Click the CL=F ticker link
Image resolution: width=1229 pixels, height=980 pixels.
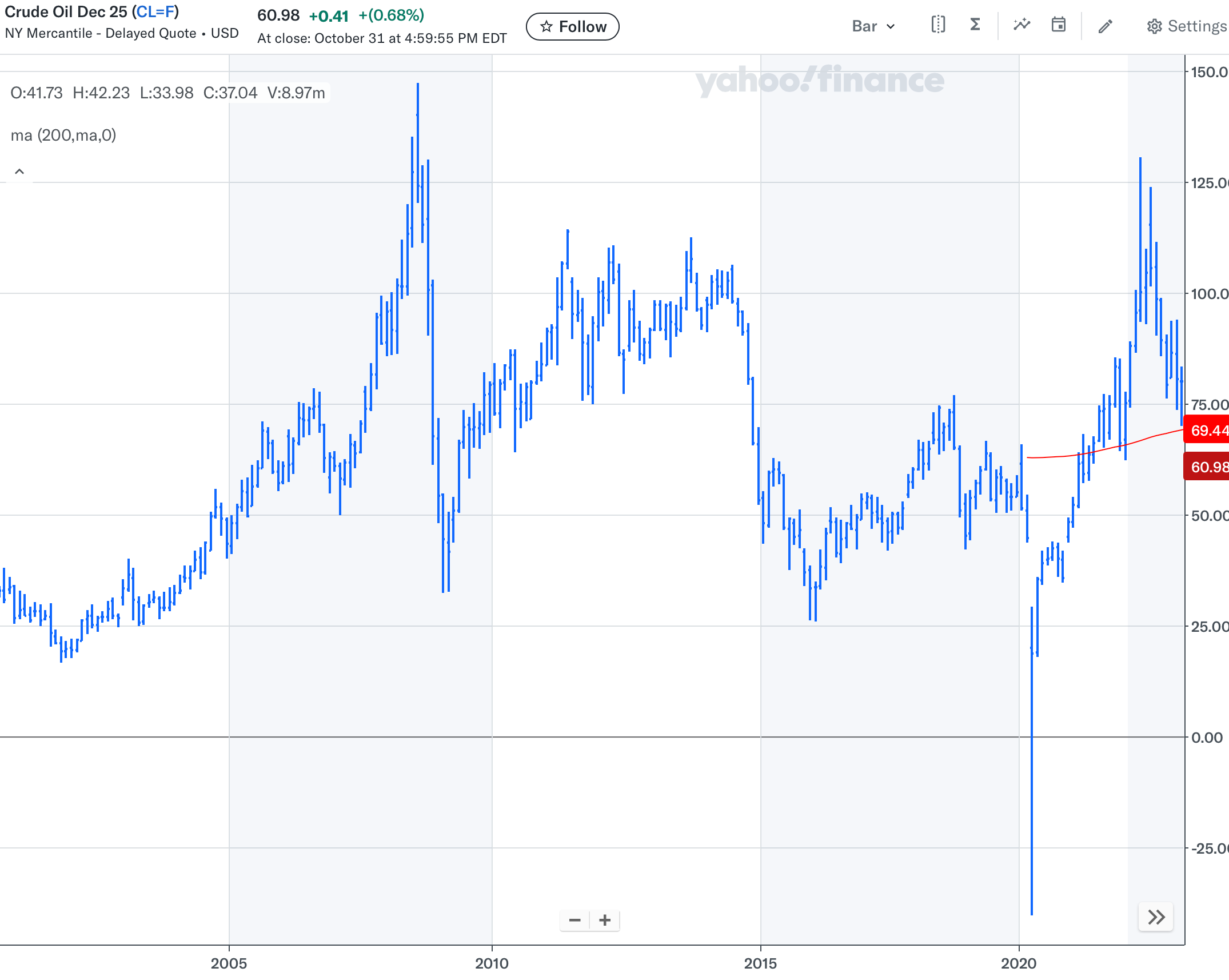(155, 11)
